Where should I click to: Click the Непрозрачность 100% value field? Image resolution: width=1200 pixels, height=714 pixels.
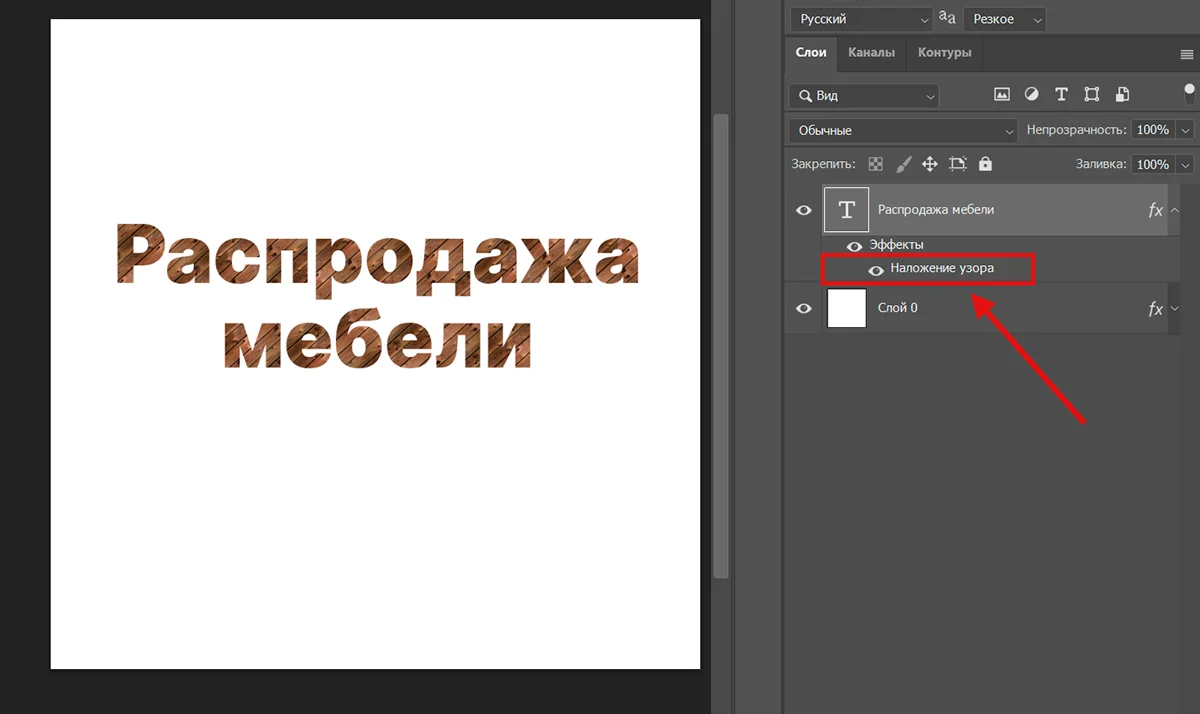(1153, 130)
